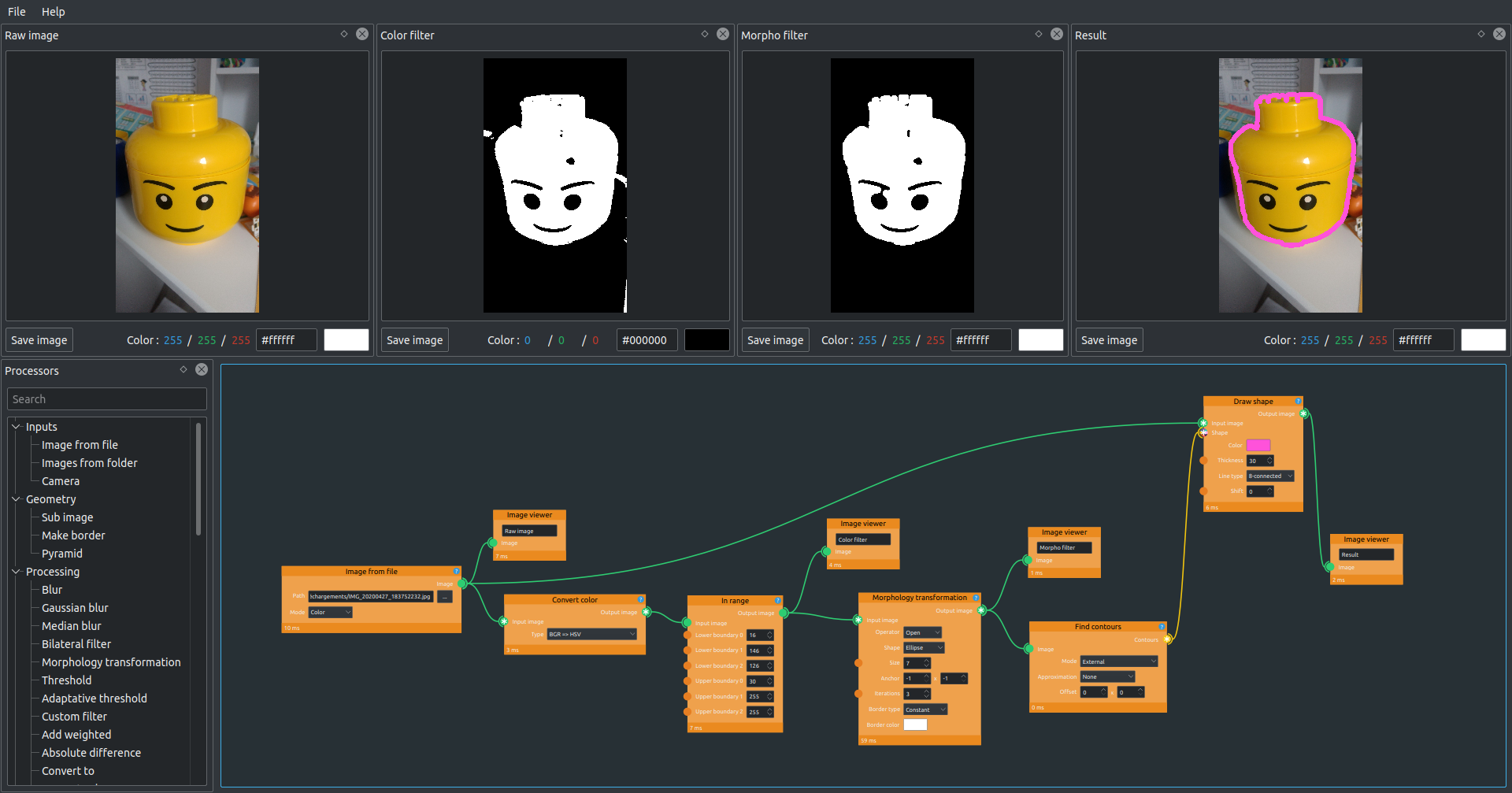This screenshot has height=793, width=1512.
Task: Float the Morpho filter panel
Action: [1039, 34]
